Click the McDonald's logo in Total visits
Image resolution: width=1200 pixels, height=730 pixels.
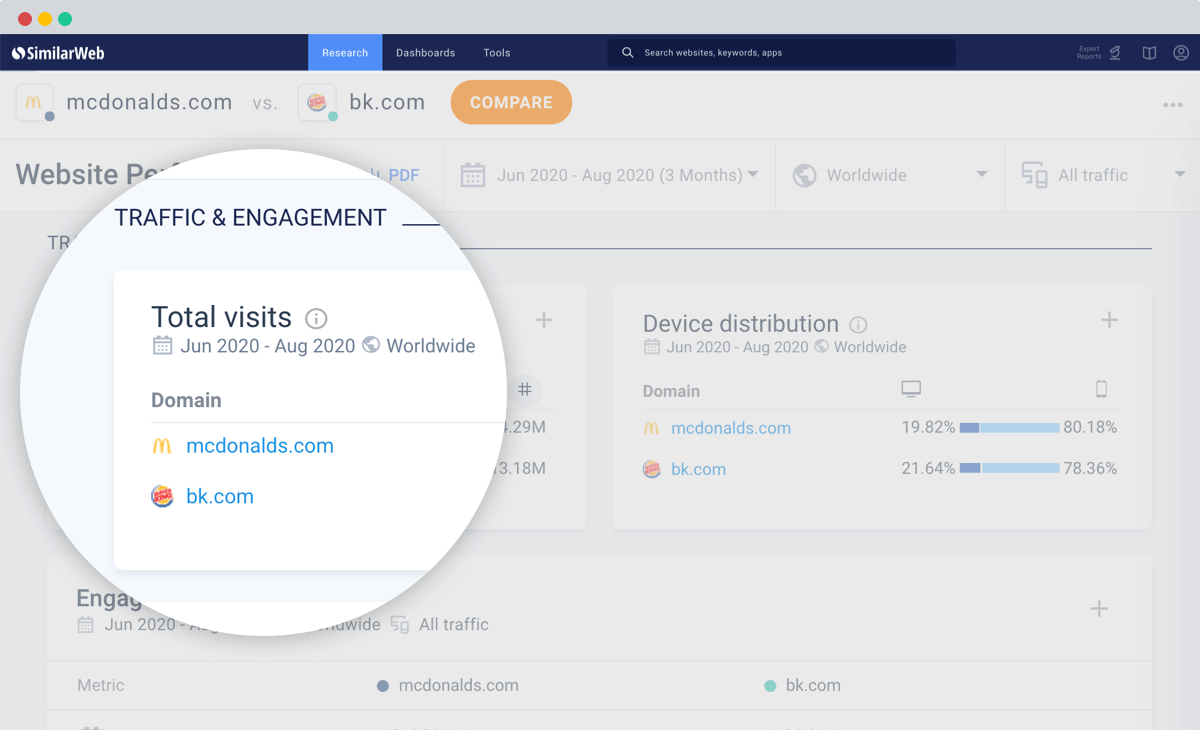click(162, 446)
